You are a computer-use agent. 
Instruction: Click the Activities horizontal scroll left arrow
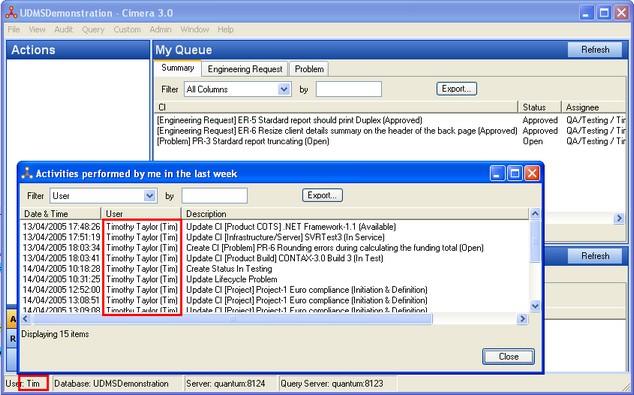coord(25,319)
